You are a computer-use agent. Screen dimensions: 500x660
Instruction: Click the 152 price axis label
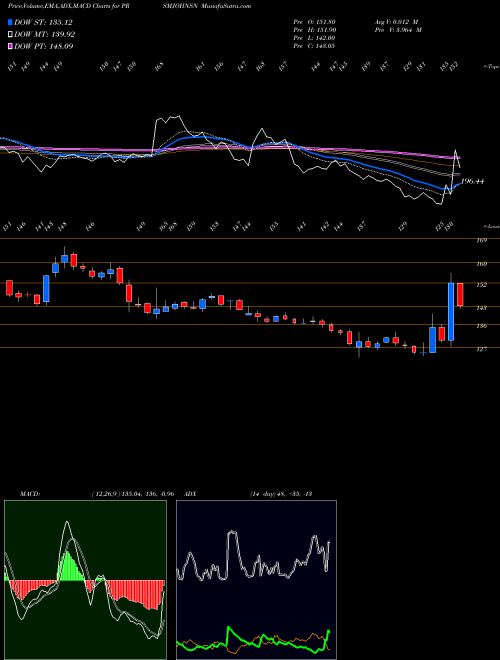[x=482, y=285]
